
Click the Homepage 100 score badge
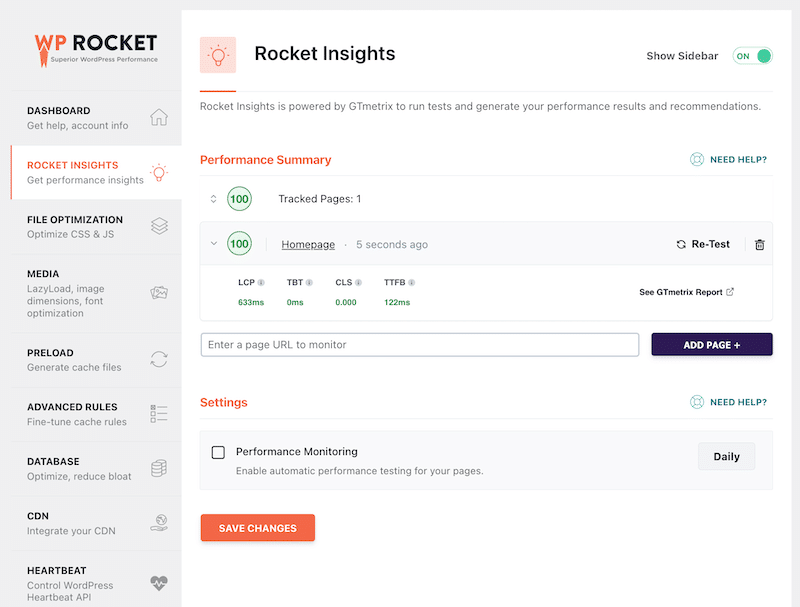point(239,244)
